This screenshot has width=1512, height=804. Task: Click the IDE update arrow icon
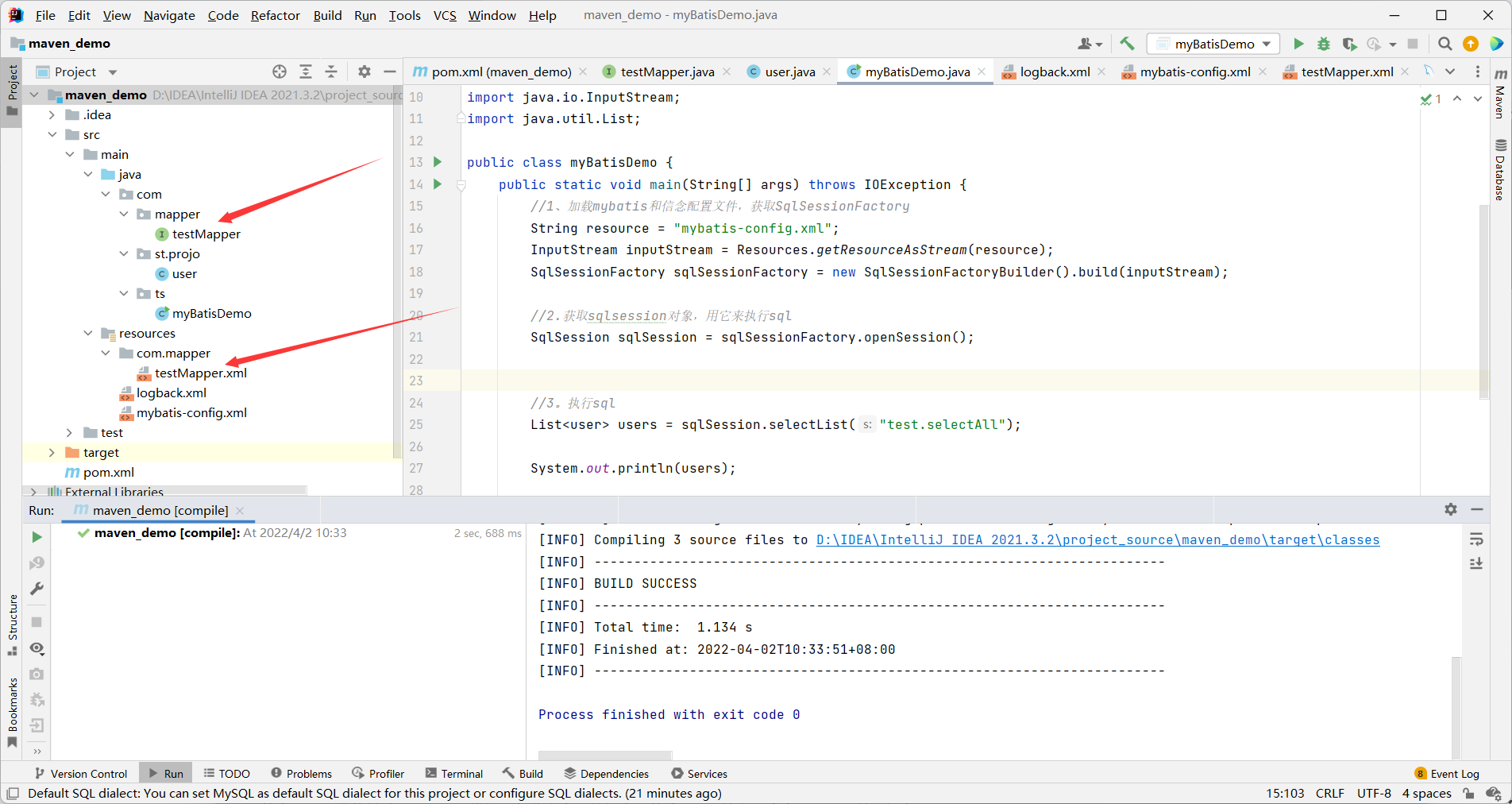point(1471,44)
